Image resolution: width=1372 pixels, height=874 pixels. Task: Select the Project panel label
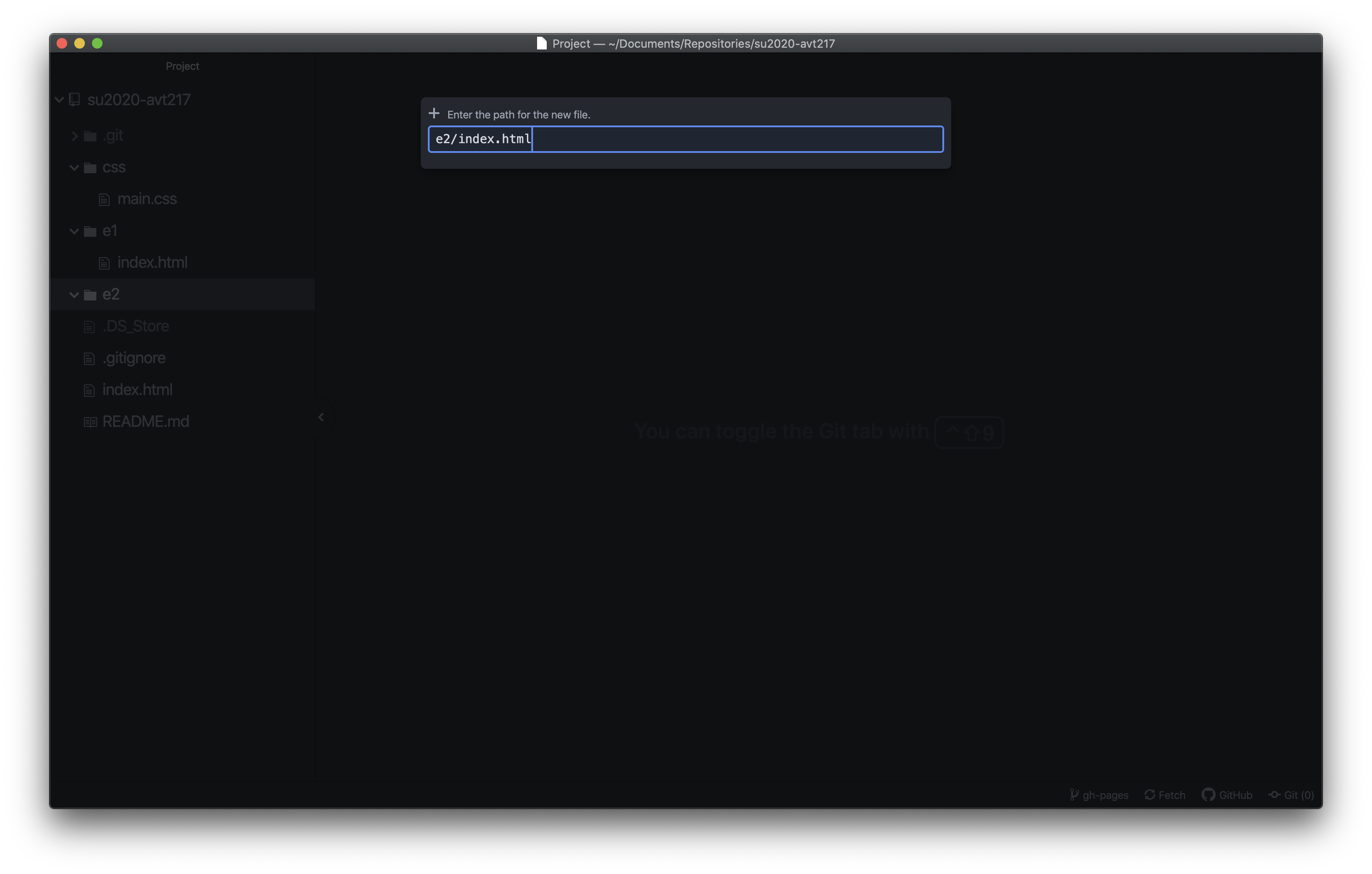183,66
